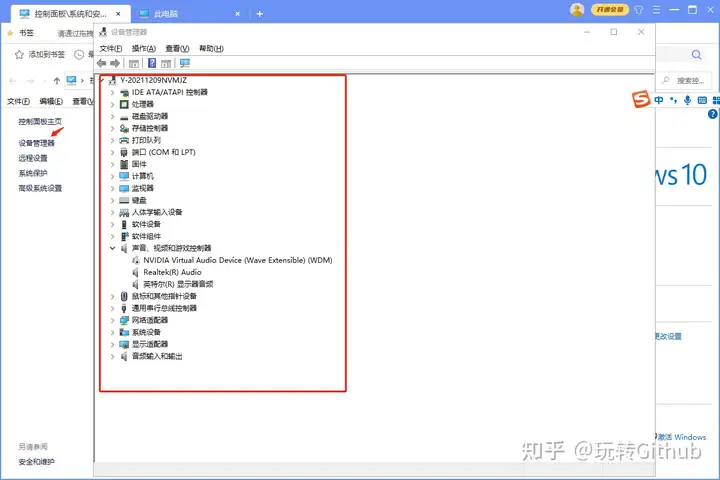Image resolution: width=720 pixels, height=480 pixels.
Task: Select the 端口 (COM 和 LPT) port icon
Action: (124, 152)
